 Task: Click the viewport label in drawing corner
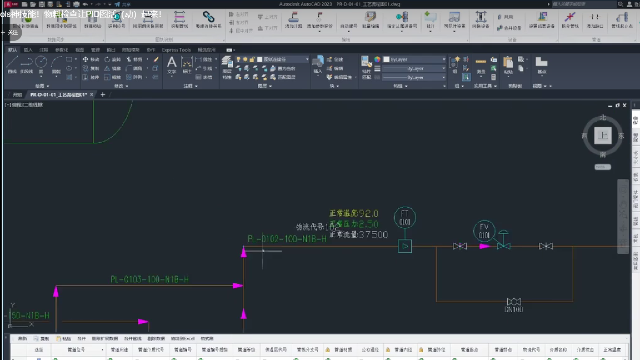click(24, 105)
